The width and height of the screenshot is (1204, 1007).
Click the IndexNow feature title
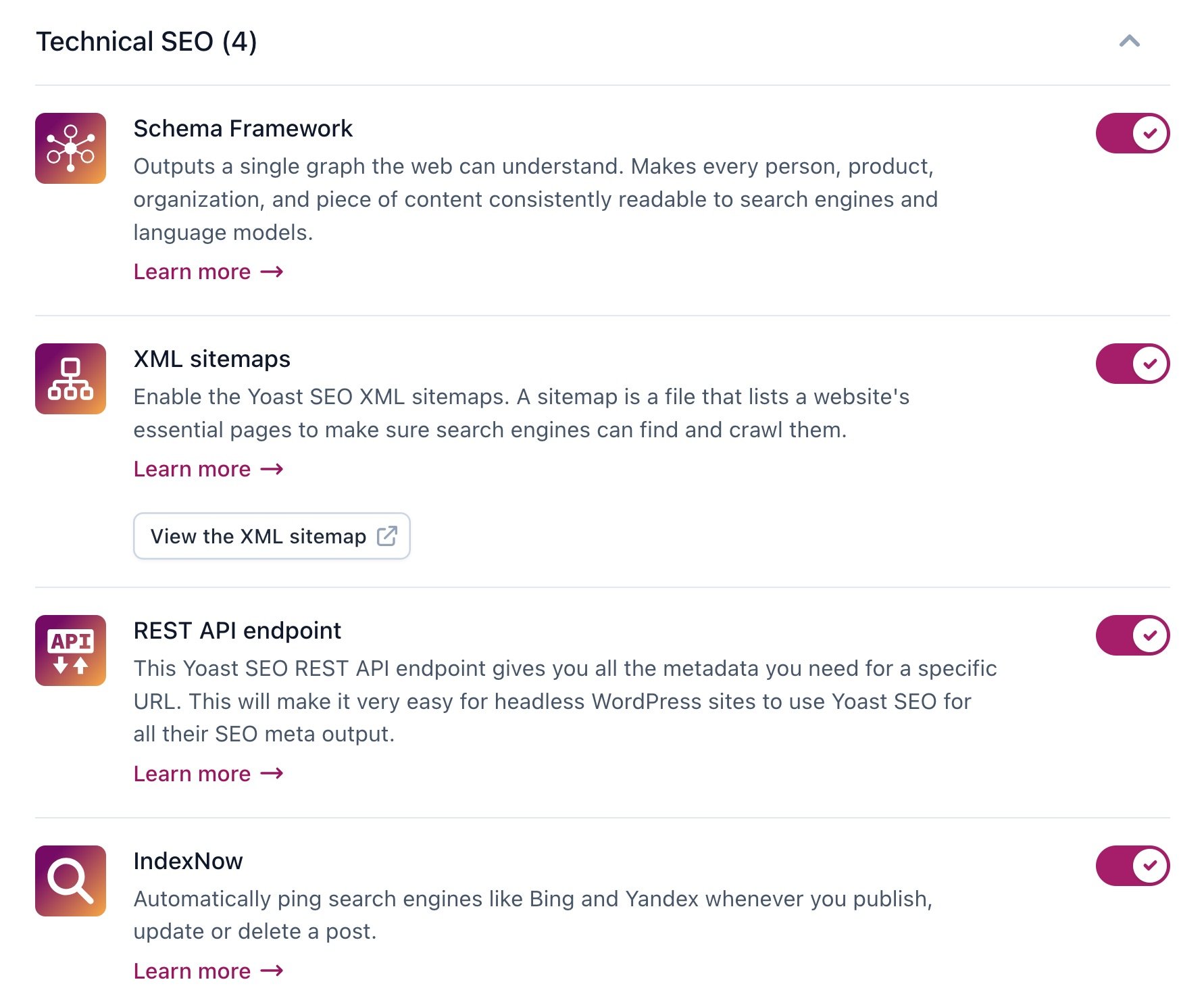coord(188,861)
